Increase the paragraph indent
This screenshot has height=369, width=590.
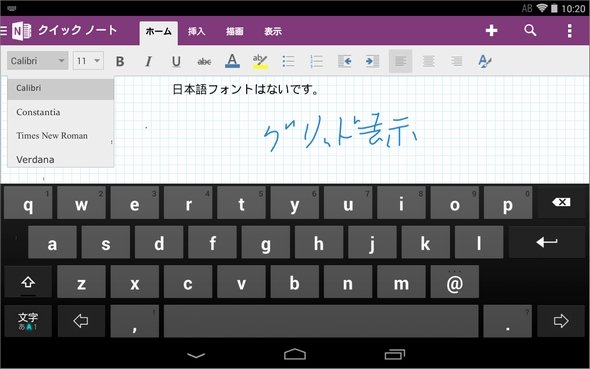[x=372, y=61]
